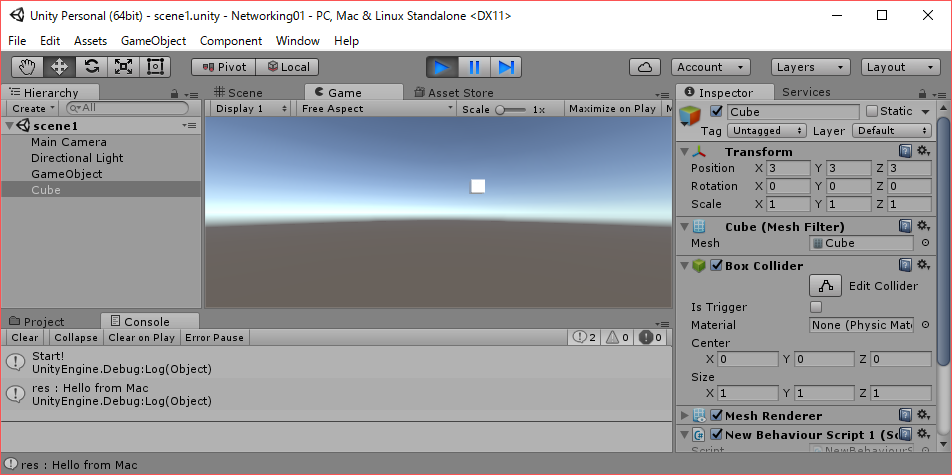Open the GameObject menu
This screenshot has width=952, height=475.
[x=153, y=41]
